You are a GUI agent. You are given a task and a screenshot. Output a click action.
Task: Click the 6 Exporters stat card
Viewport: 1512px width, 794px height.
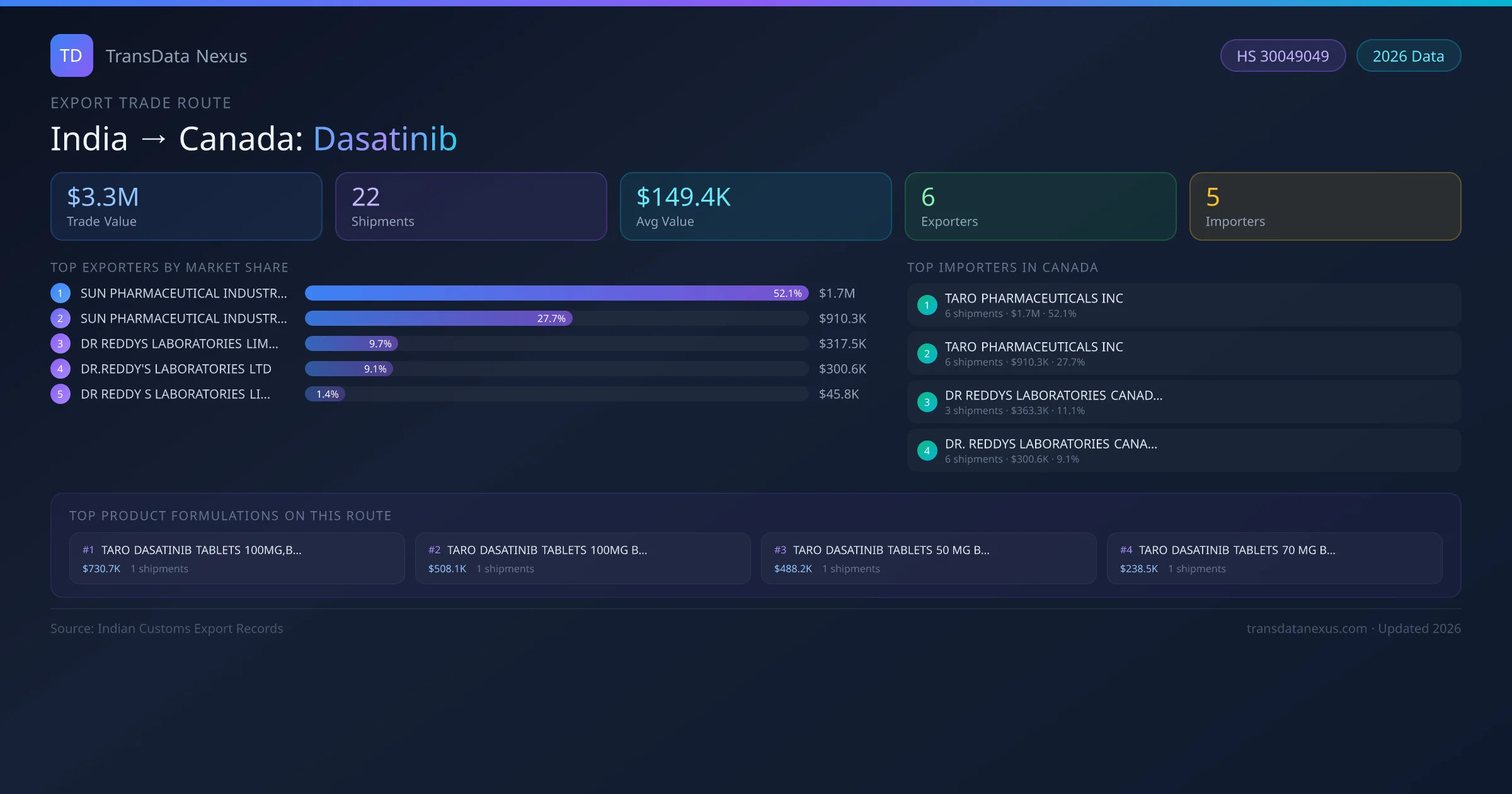click(1040, 207)
